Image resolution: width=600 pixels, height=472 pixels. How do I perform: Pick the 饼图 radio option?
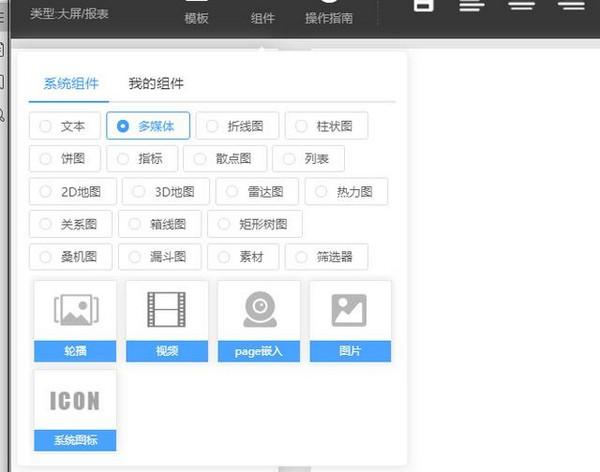click(64, 158)
